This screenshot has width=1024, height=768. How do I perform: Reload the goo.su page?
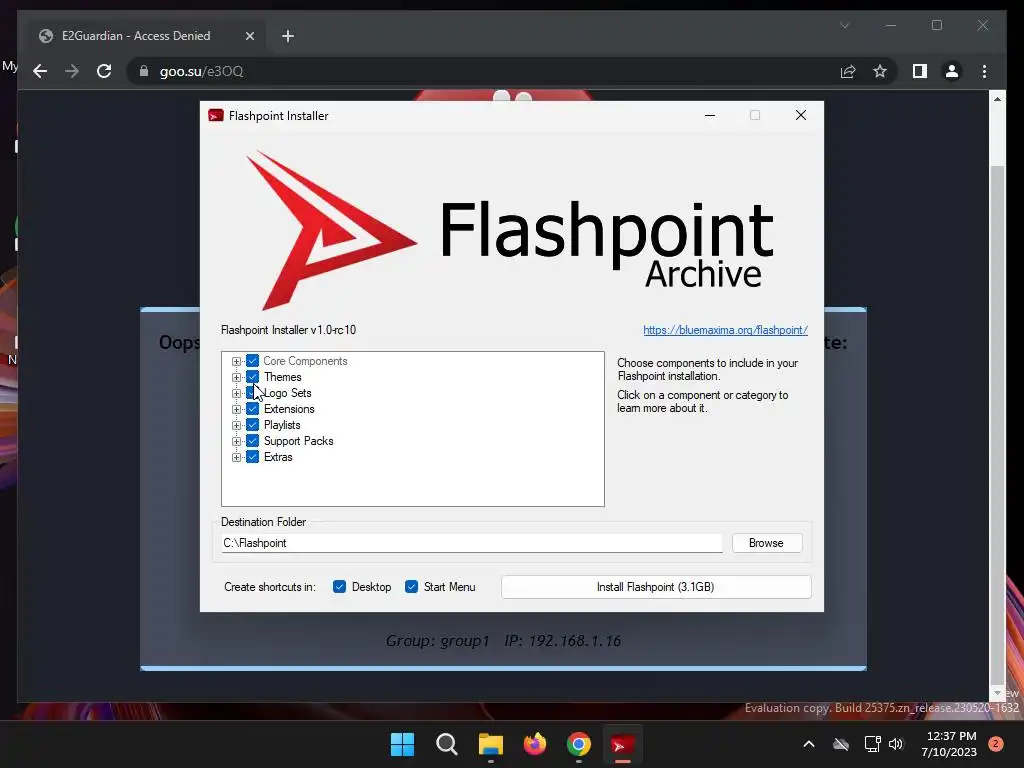[x=104, y=71]
